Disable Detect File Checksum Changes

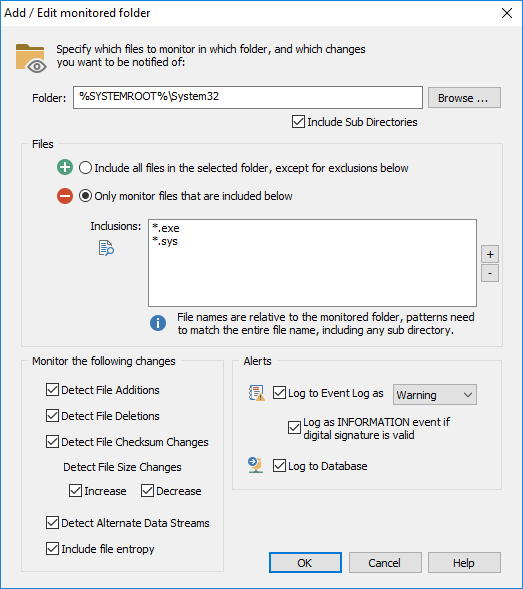52,442
